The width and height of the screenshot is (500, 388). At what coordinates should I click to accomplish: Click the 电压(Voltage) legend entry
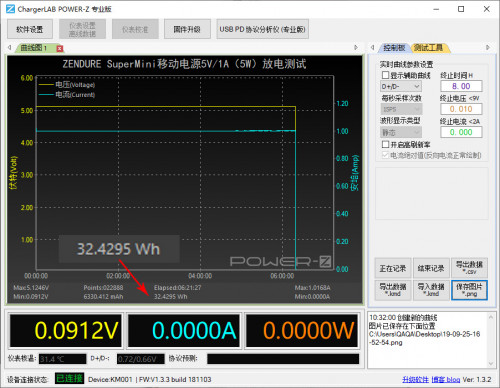(x=67, y=85)
